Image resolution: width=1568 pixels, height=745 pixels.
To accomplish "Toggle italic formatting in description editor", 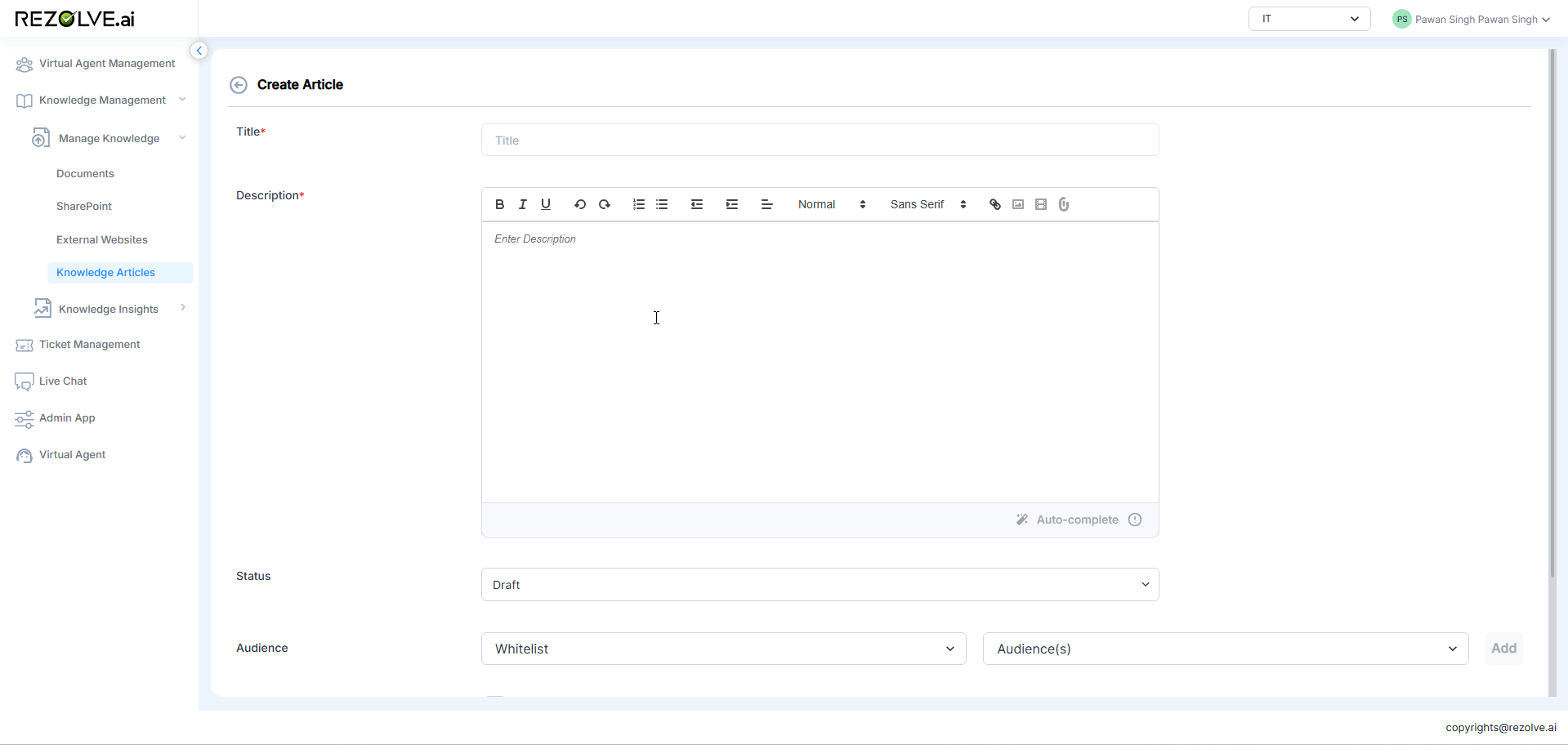I will point(522,204).
